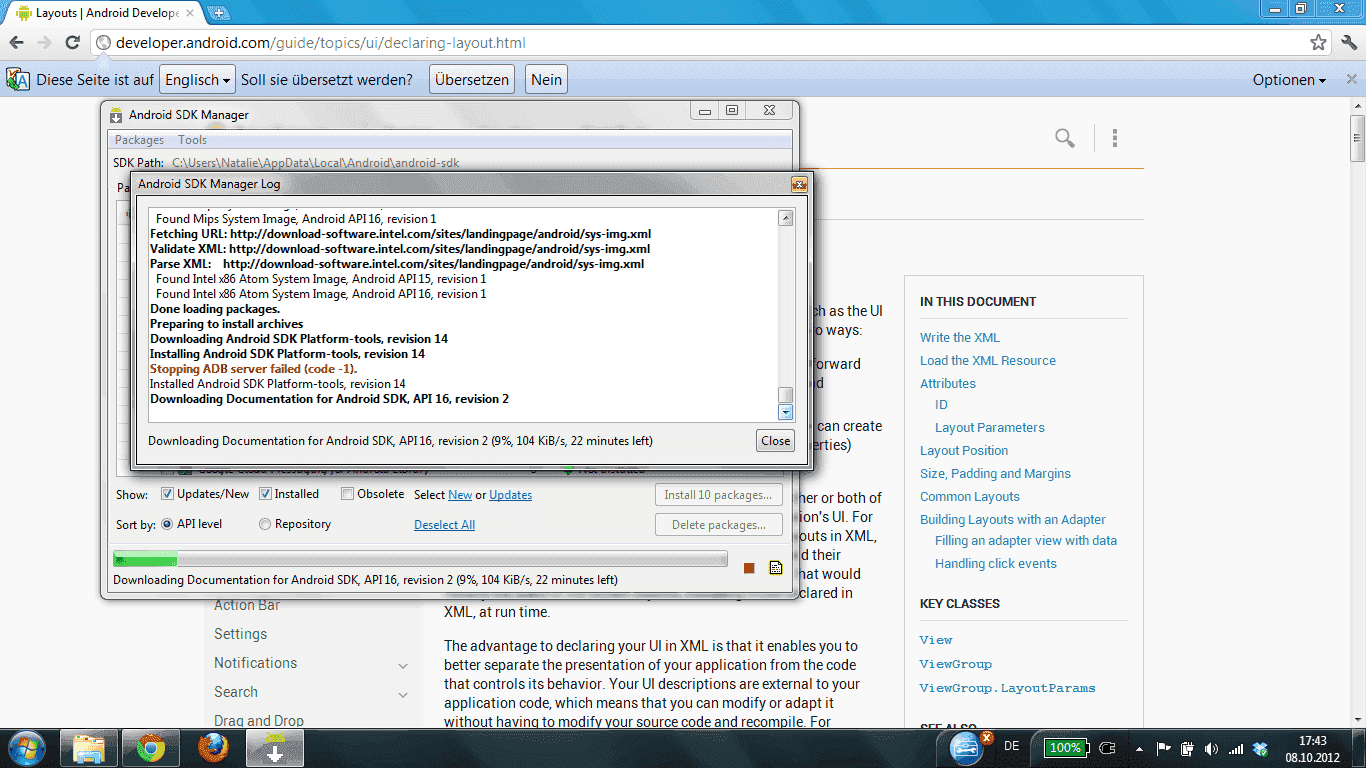Toggle the Updates/New checkbox
Screen dimensions: 1366x768
click(x=168, y=494)
